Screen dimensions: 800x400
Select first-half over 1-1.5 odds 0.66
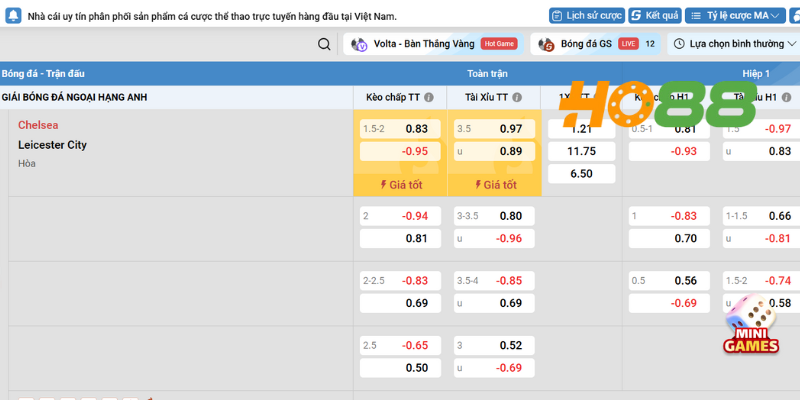point(761,216)
